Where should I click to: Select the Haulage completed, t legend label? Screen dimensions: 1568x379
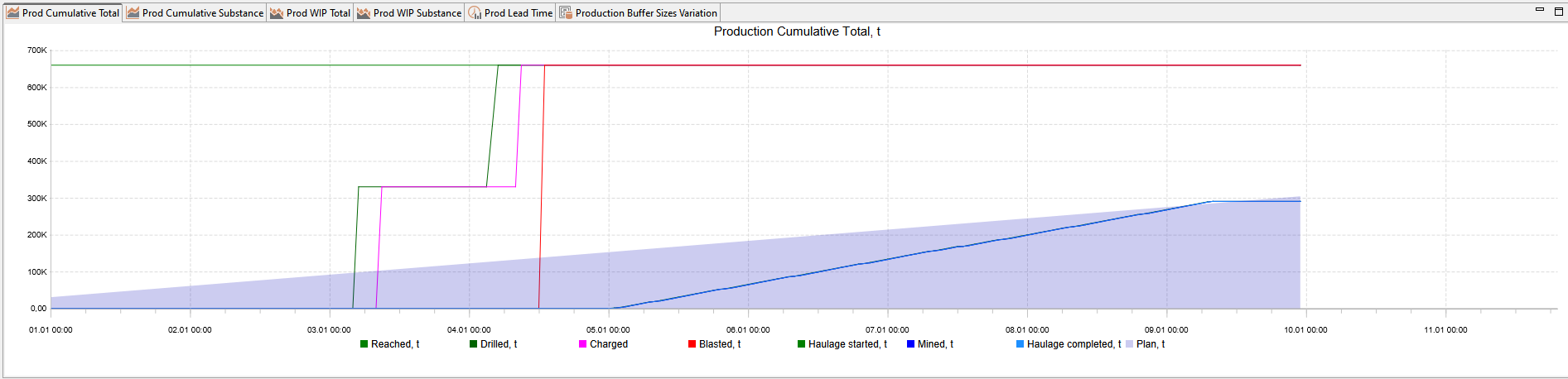(x=1074, y=344)
